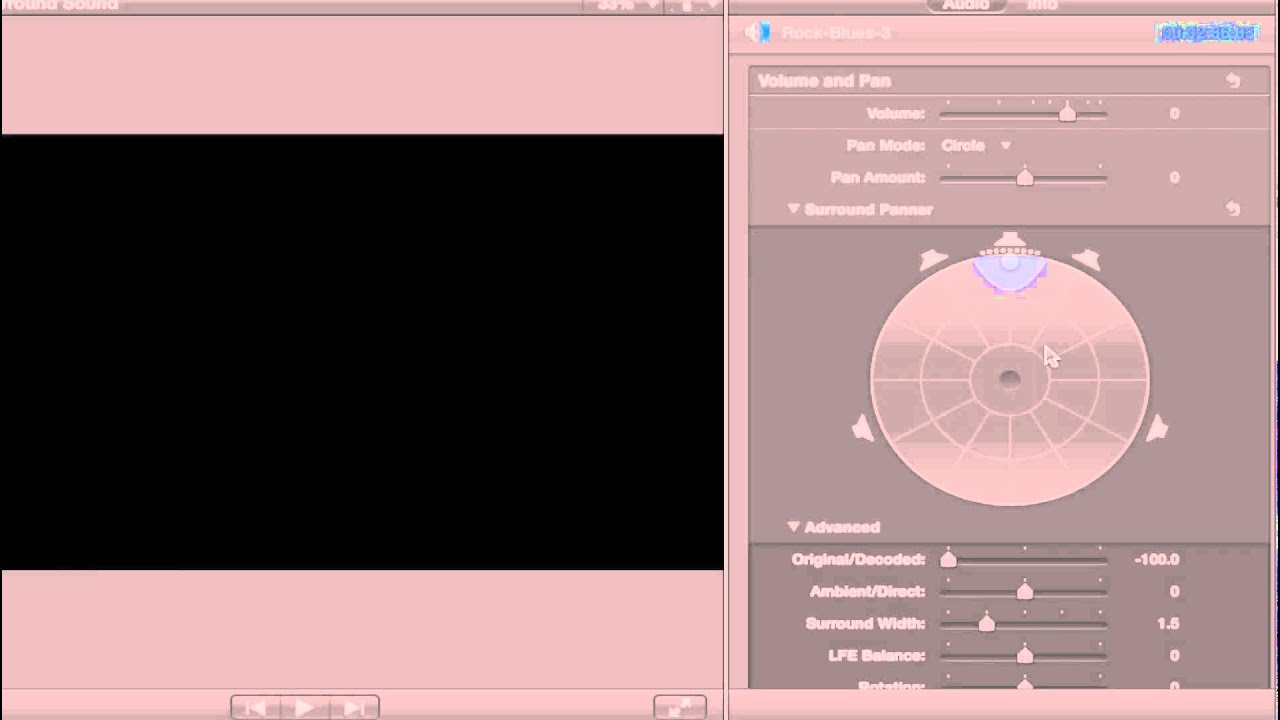Screen dimensions: 1280x720
Task: Click the LFE Balance label
Action: pyautogui.click(x=876, y=655)
